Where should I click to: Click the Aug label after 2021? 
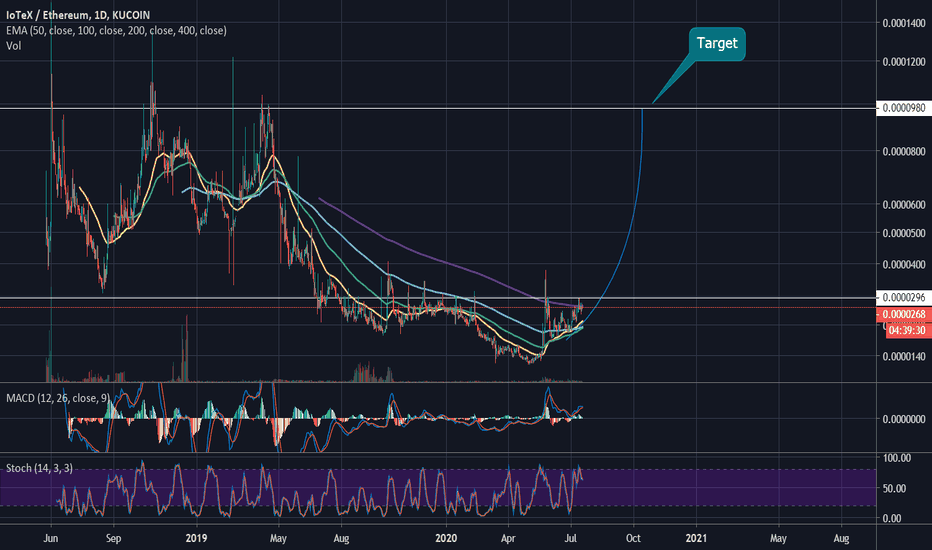point(842,538)
